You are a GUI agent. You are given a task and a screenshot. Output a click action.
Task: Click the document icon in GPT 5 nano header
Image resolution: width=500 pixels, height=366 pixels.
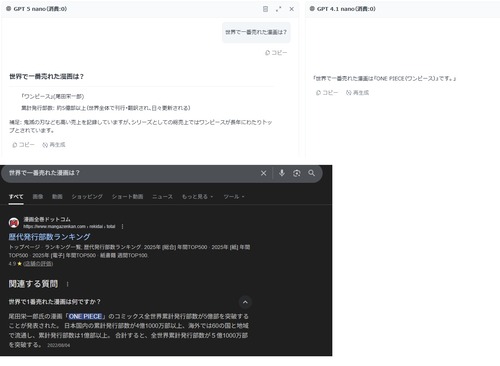point(265,9)
